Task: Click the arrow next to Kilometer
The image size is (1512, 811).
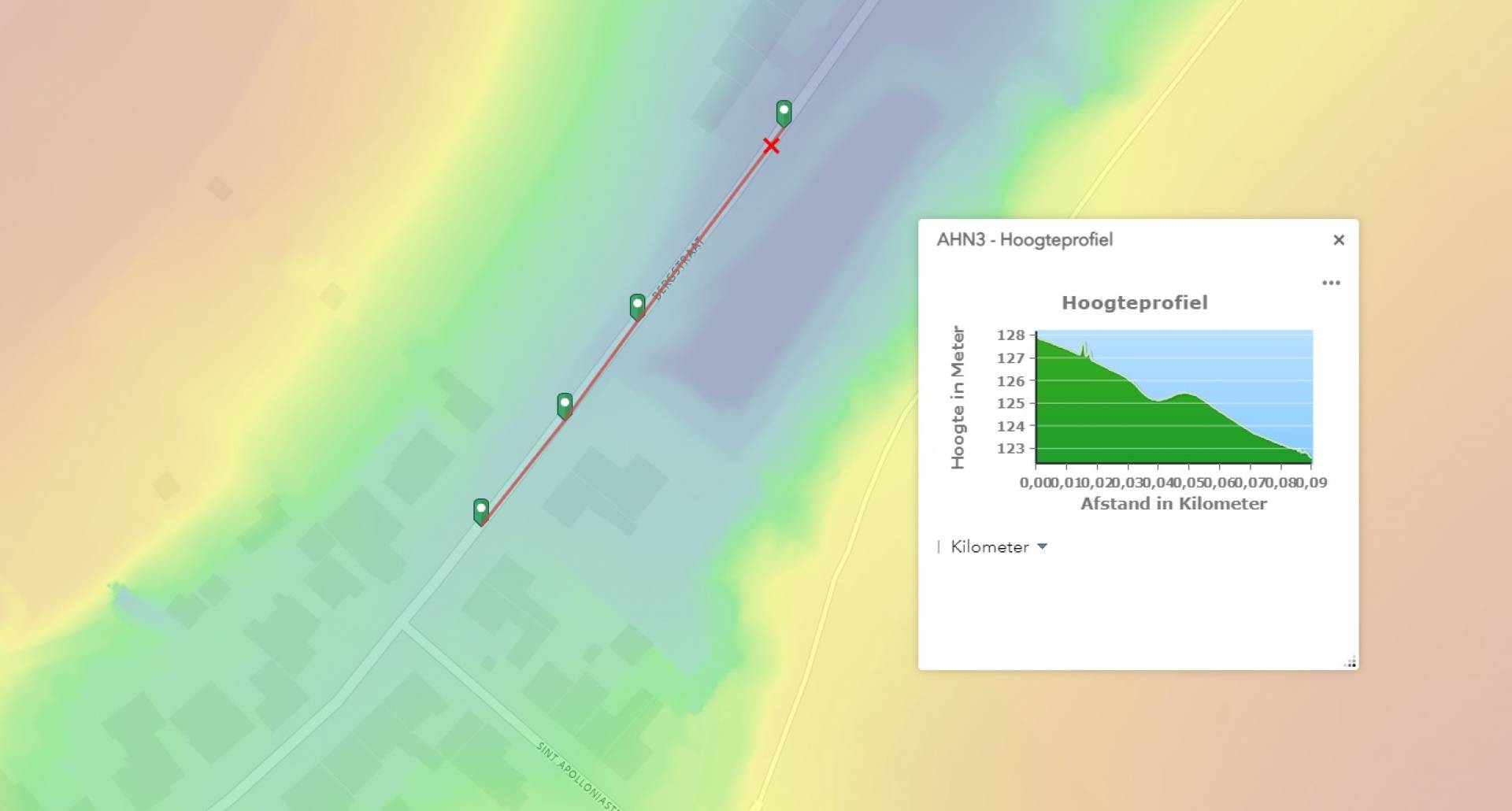Action: [x=1043, y=546]
